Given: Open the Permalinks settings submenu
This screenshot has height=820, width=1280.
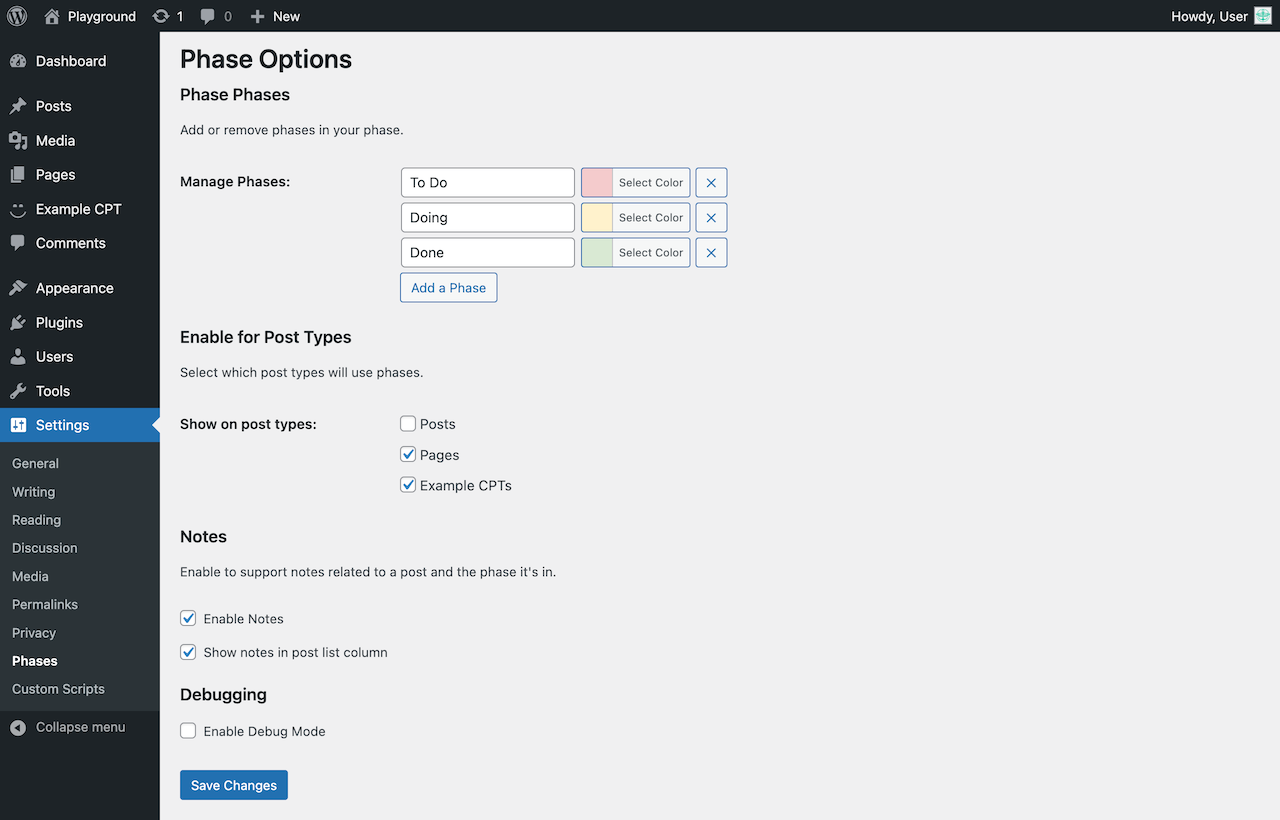Looking at the screenshot, I should pos(45,604).
